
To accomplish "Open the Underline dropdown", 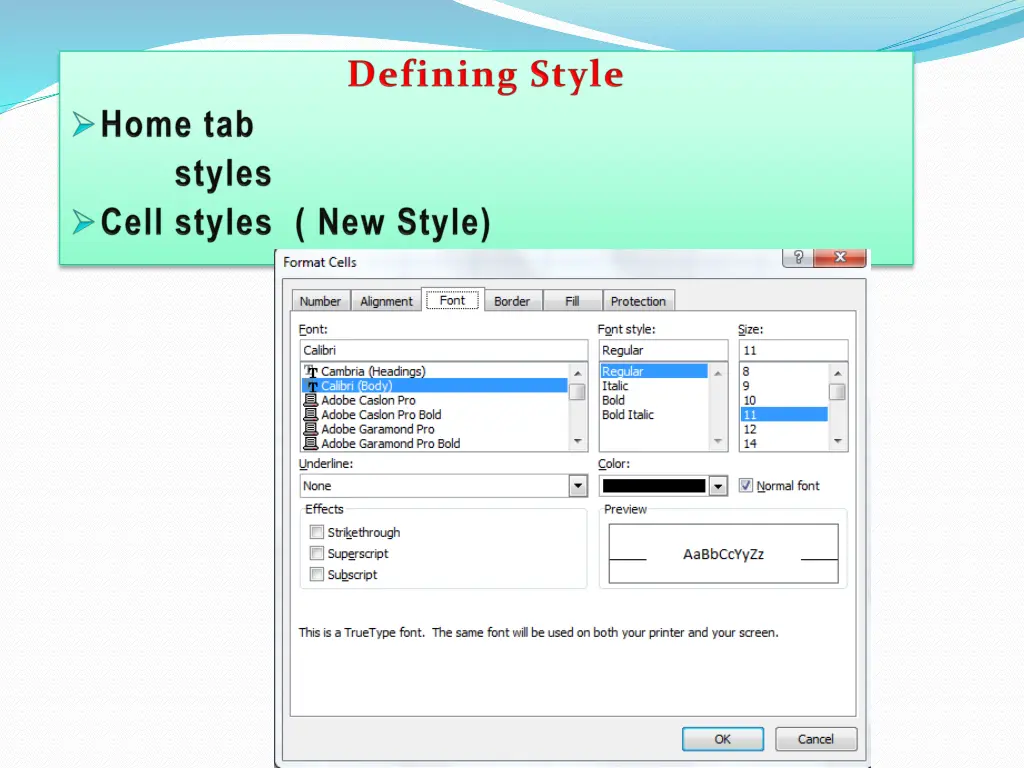I will (578, 486).
